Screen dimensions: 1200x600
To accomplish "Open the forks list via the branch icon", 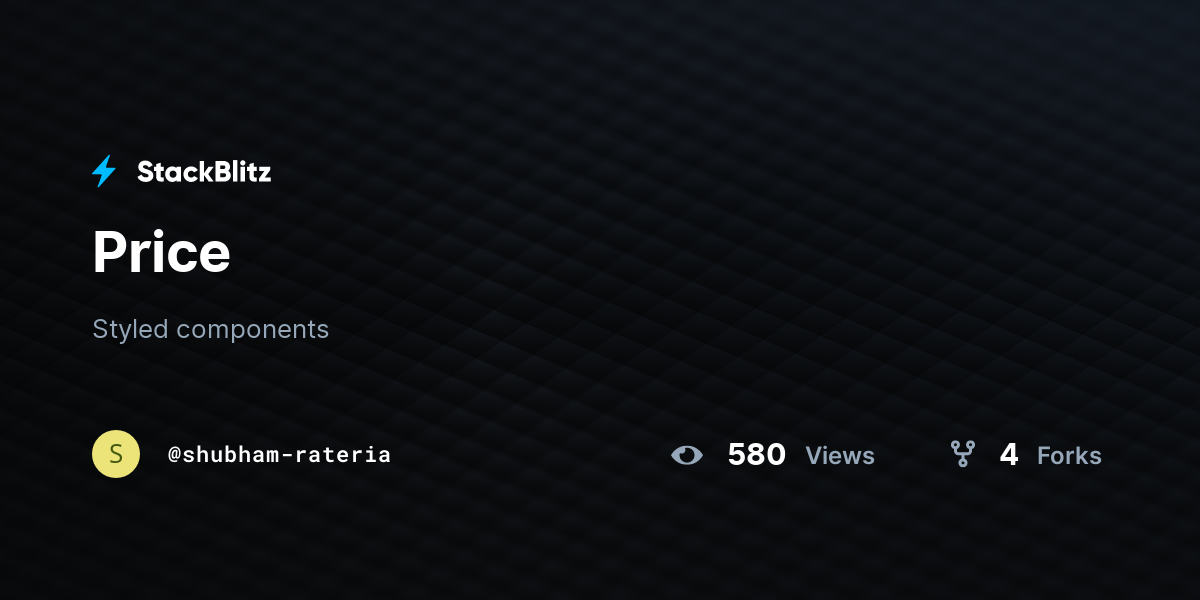I will click(x=962, y=454).
